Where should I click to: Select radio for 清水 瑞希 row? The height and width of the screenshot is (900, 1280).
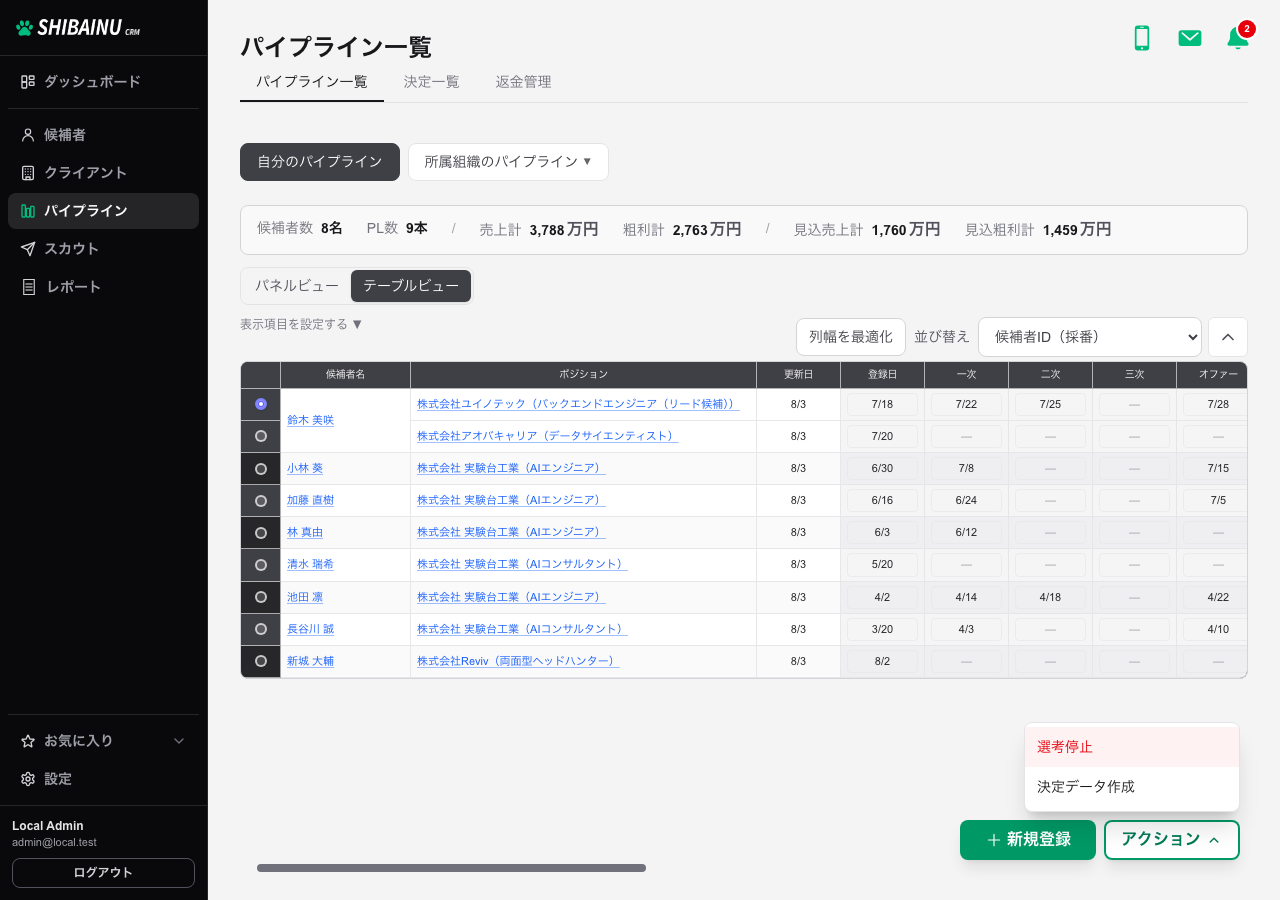click(x=261, y=565)
